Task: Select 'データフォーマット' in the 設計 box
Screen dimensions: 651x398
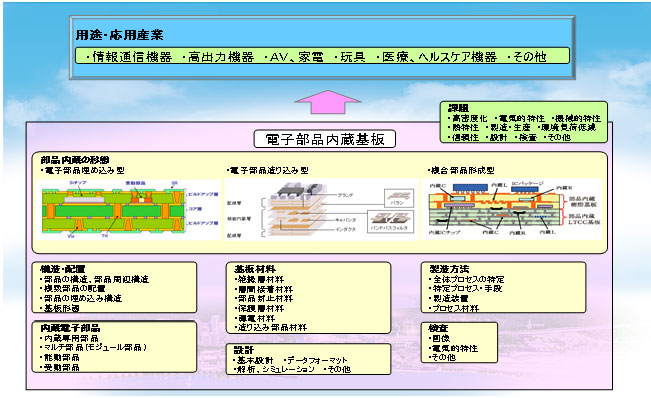Action: 317,360
